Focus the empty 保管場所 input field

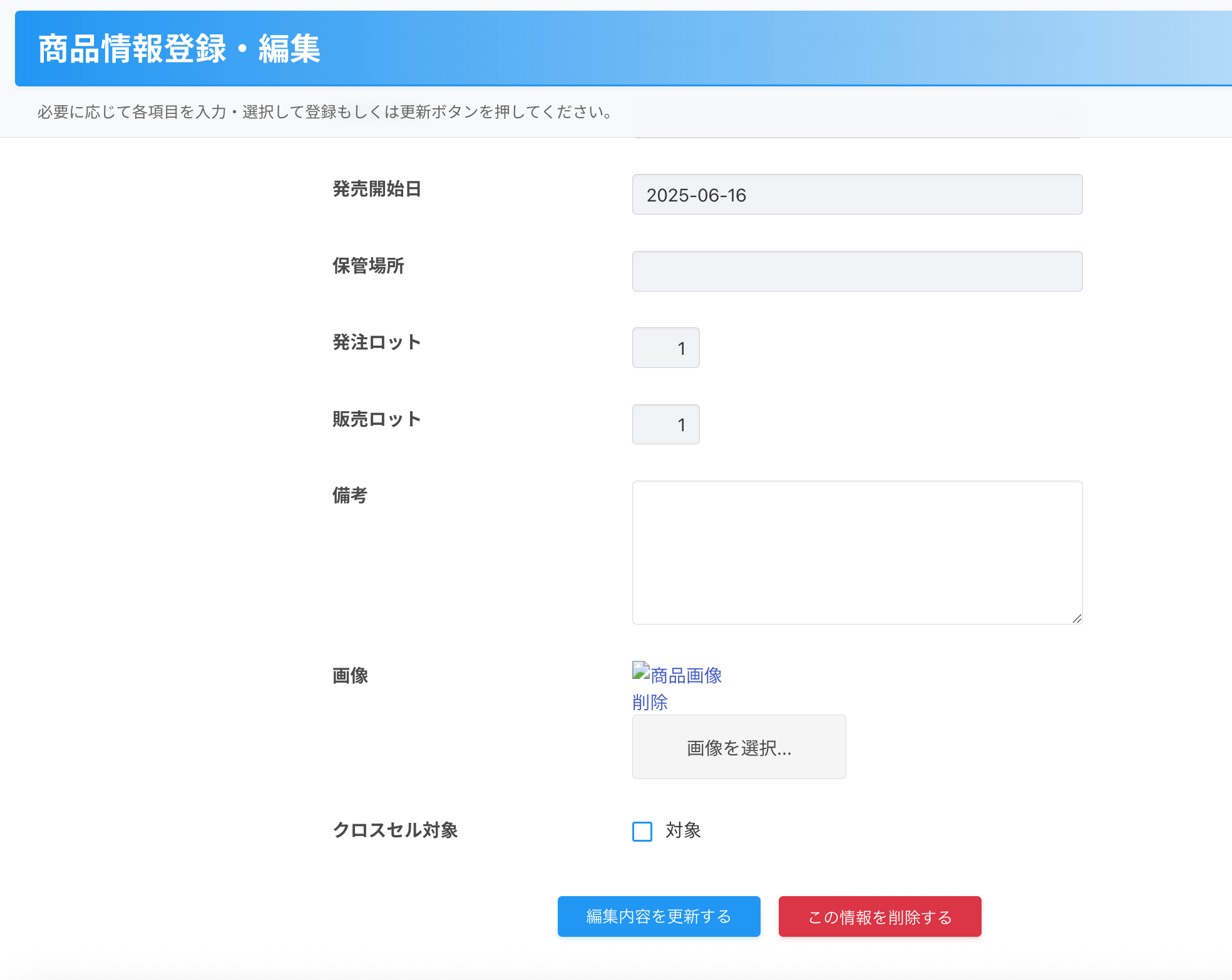[x=857, y=271]
